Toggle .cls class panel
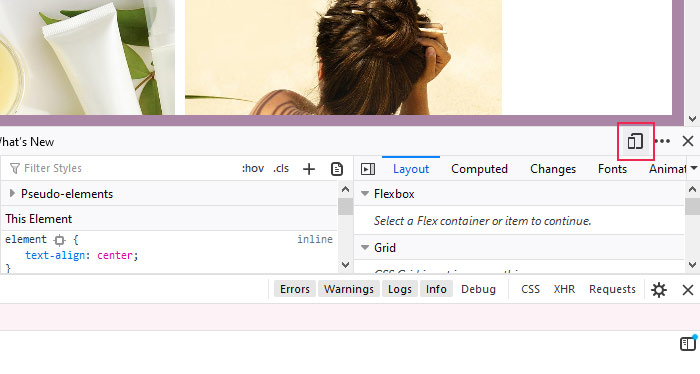 pyautogui.click(x=281, y=168)
